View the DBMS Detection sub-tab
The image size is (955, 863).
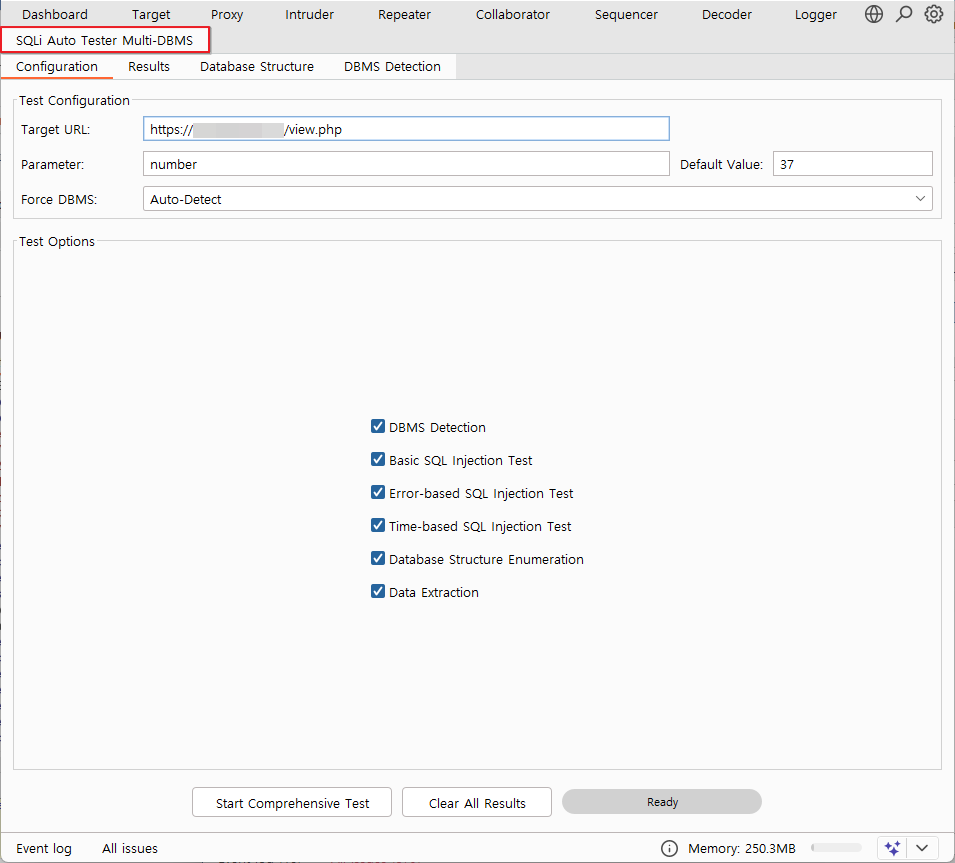392,66
